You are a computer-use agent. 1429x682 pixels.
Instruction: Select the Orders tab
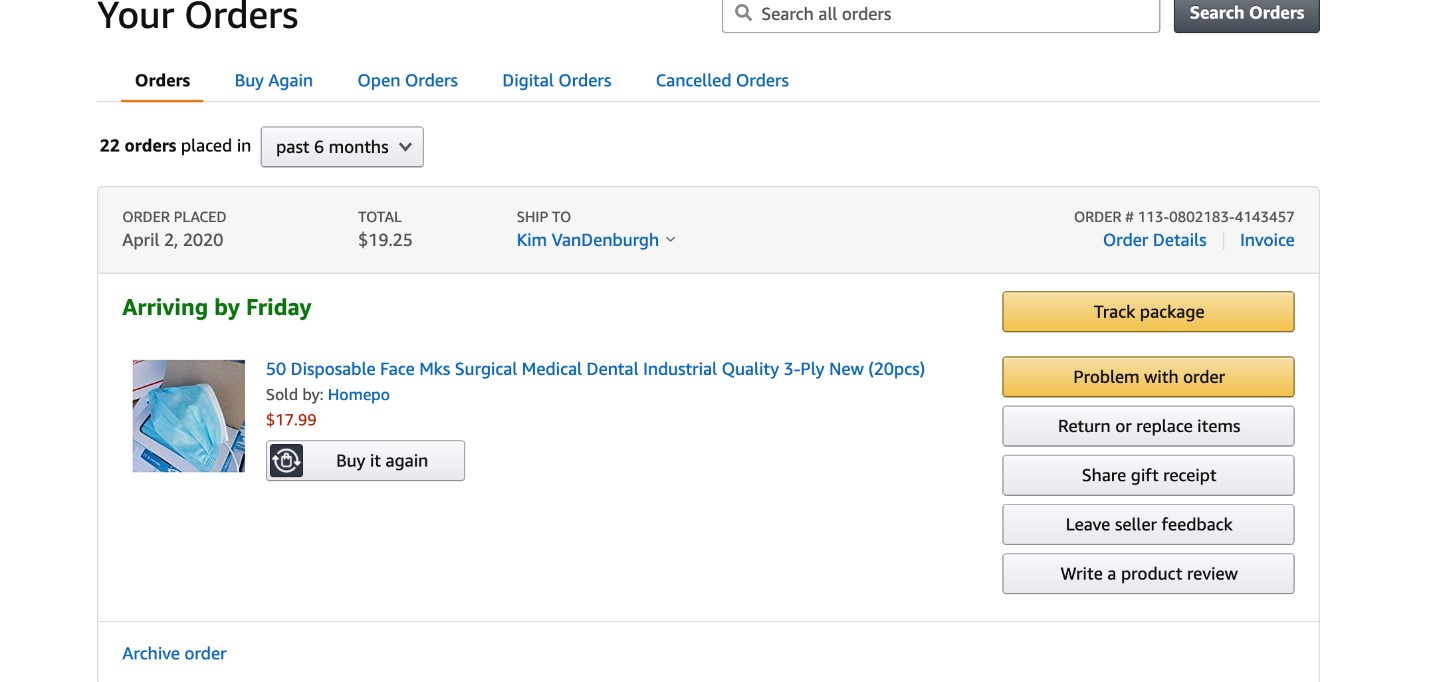[162, 81]
